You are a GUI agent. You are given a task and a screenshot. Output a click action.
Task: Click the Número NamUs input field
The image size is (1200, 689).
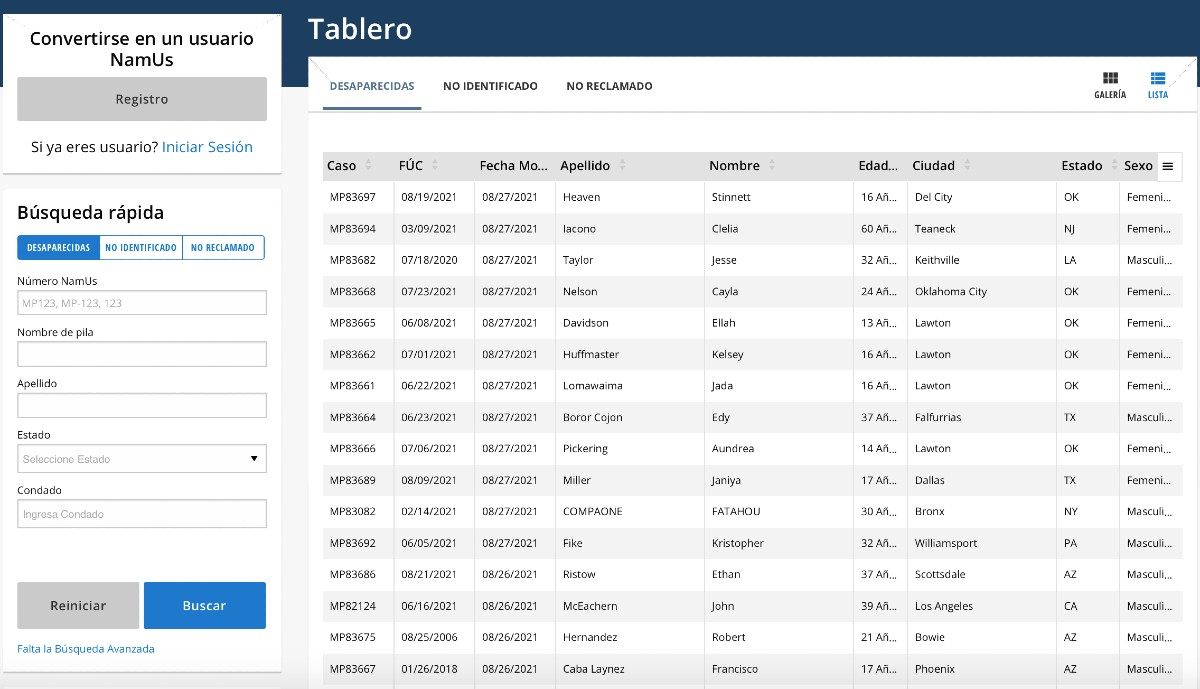[142, 303]
